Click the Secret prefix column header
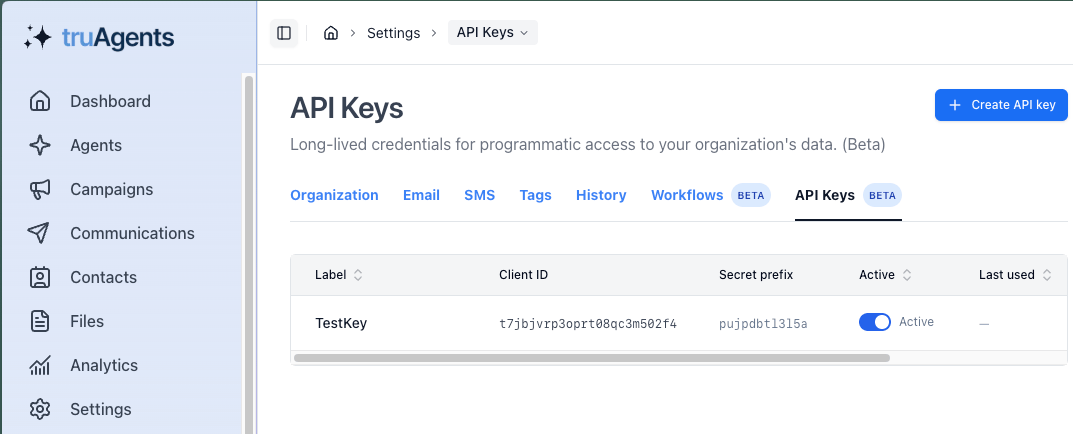 click(755, 275)
